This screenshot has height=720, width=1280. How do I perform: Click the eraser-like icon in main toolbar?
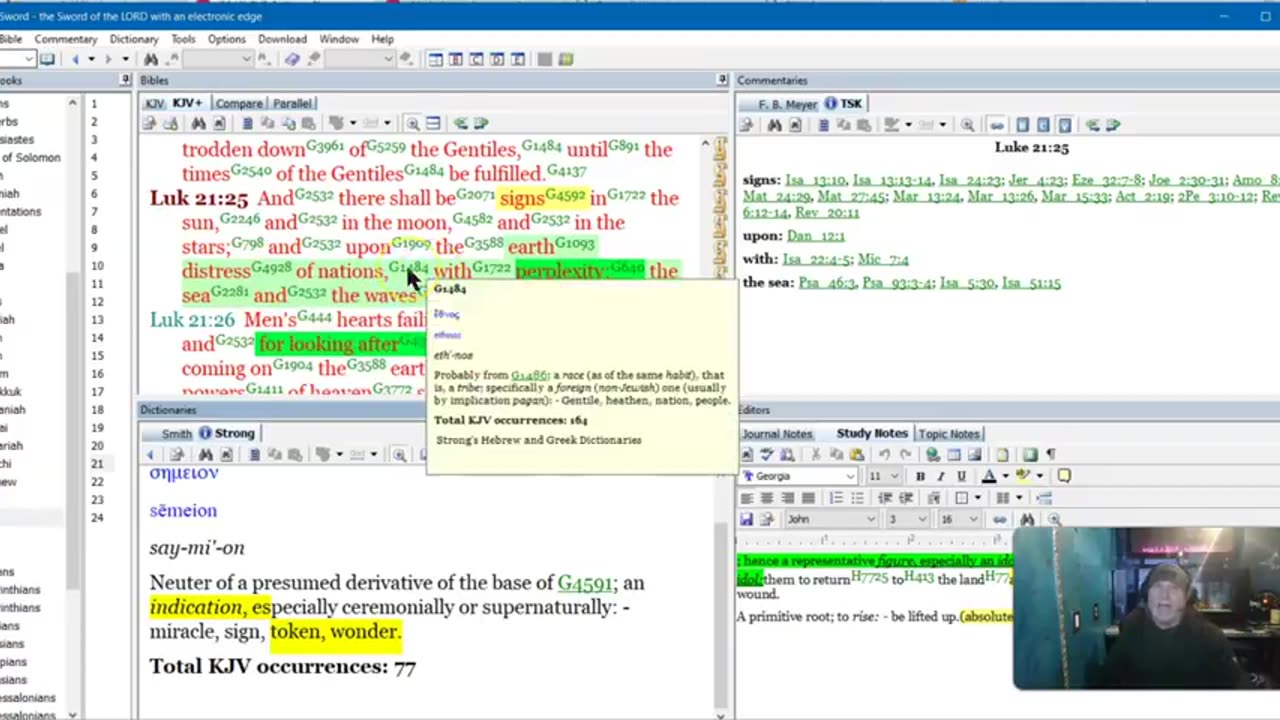[x=292, y=59]
